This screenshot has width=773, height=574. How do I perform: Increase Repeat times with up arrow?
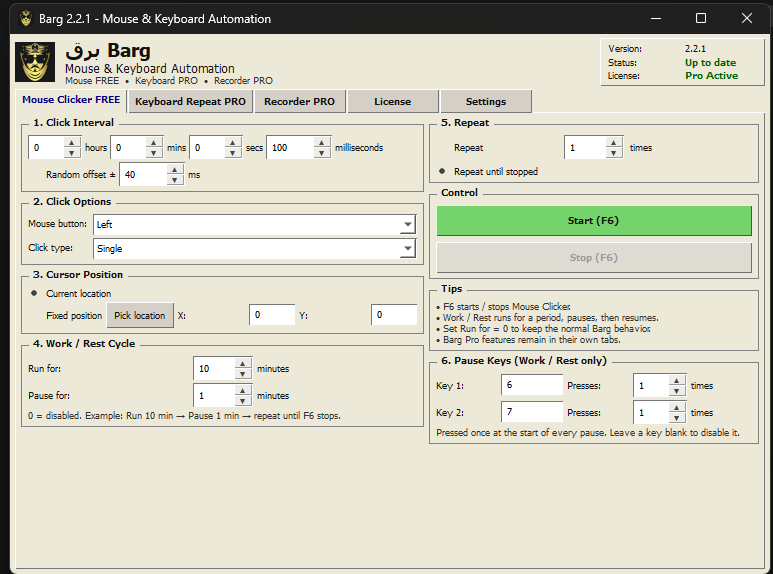[614, 143]
